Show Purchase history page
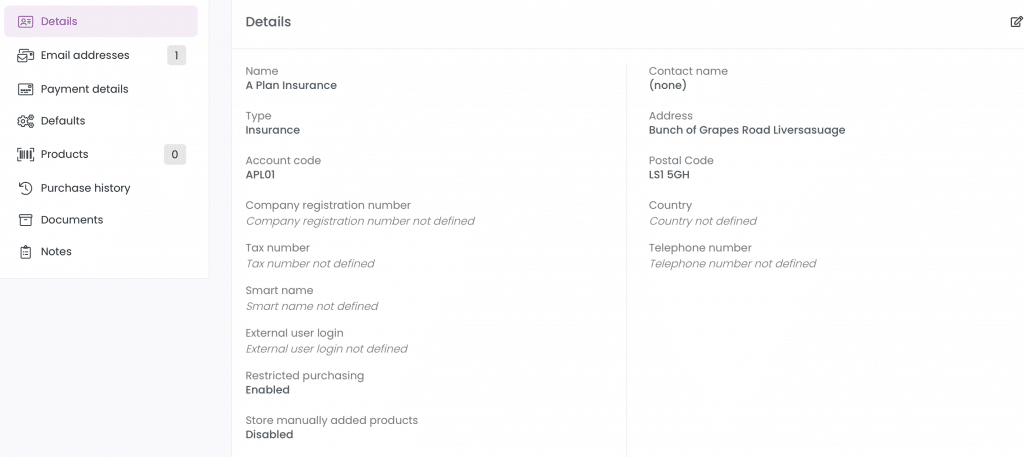 point(101,188)
